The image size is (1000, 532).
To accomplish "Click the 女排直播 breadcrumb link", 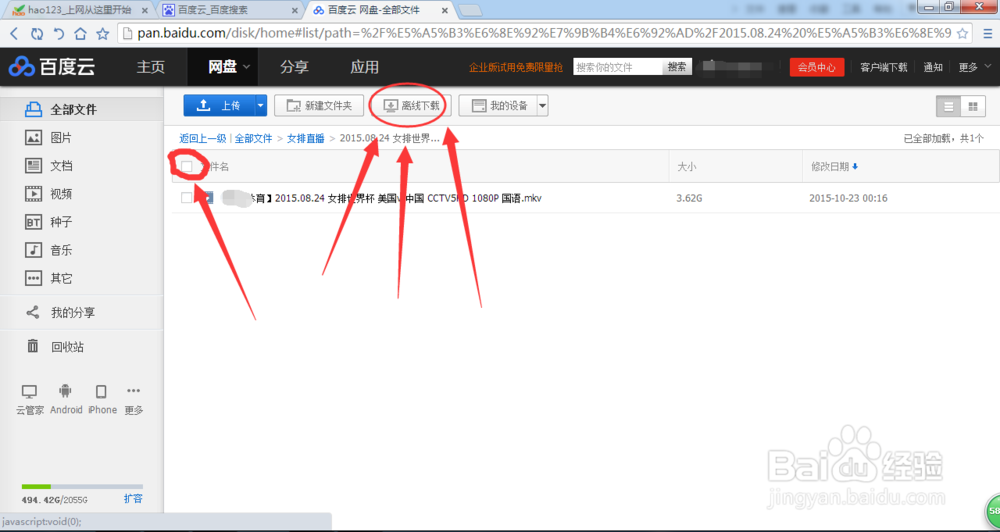I will click(305, 138).
